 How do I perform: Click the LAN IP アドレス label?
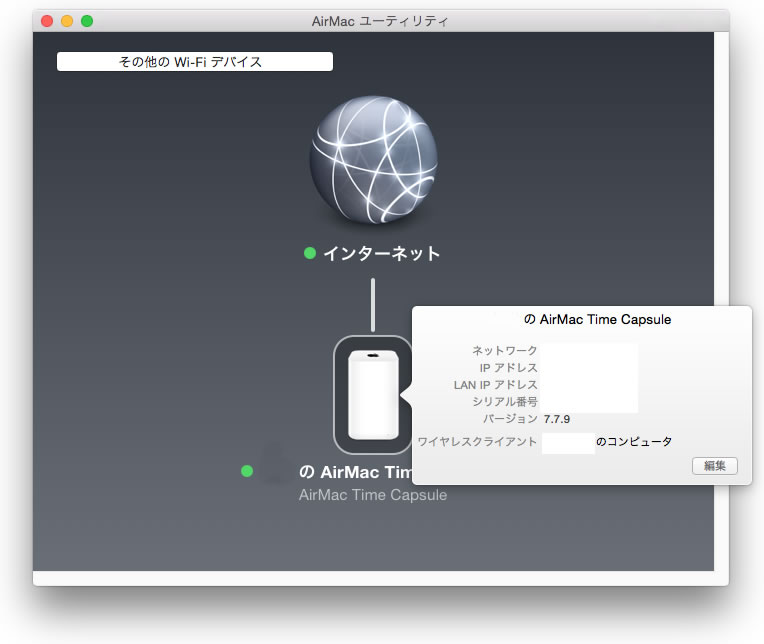point(496,385)
